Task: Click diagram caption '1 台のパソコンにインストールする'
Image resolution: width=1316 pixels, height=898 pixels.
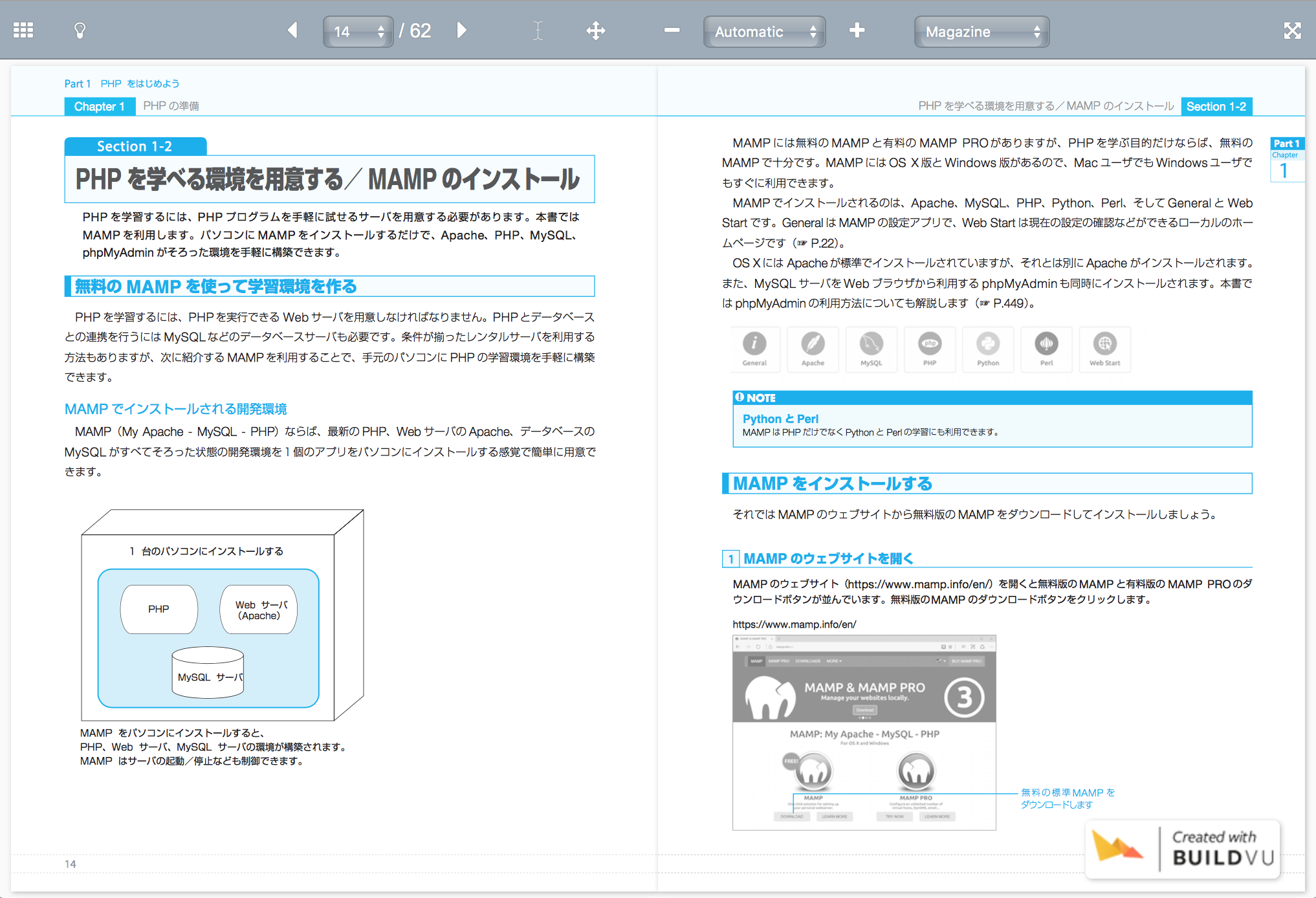Action: (206, 551)
